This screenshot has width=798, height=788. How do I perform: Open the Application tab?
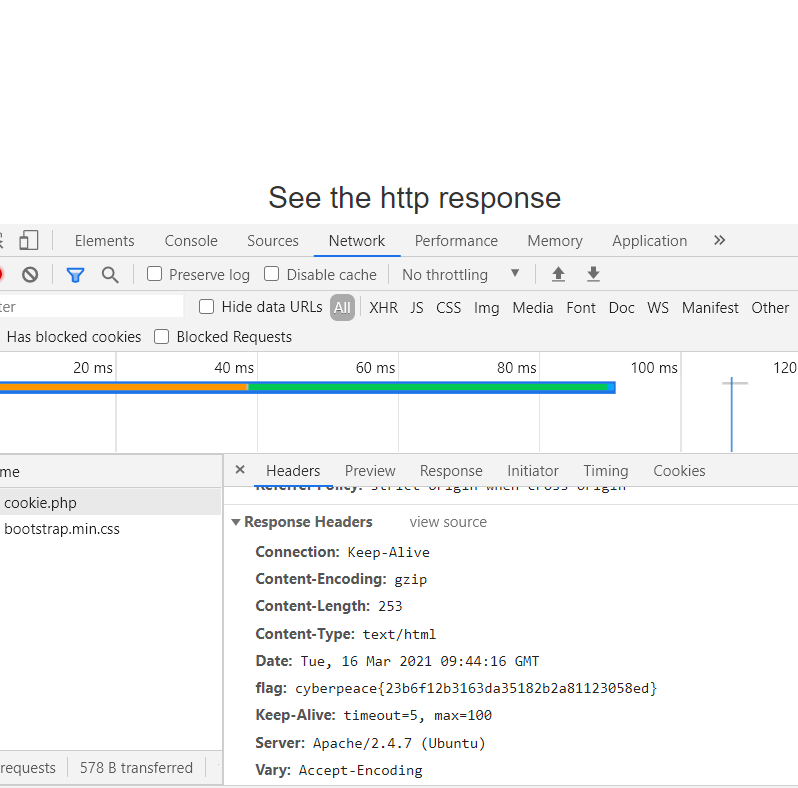click(x=649, y=241)
